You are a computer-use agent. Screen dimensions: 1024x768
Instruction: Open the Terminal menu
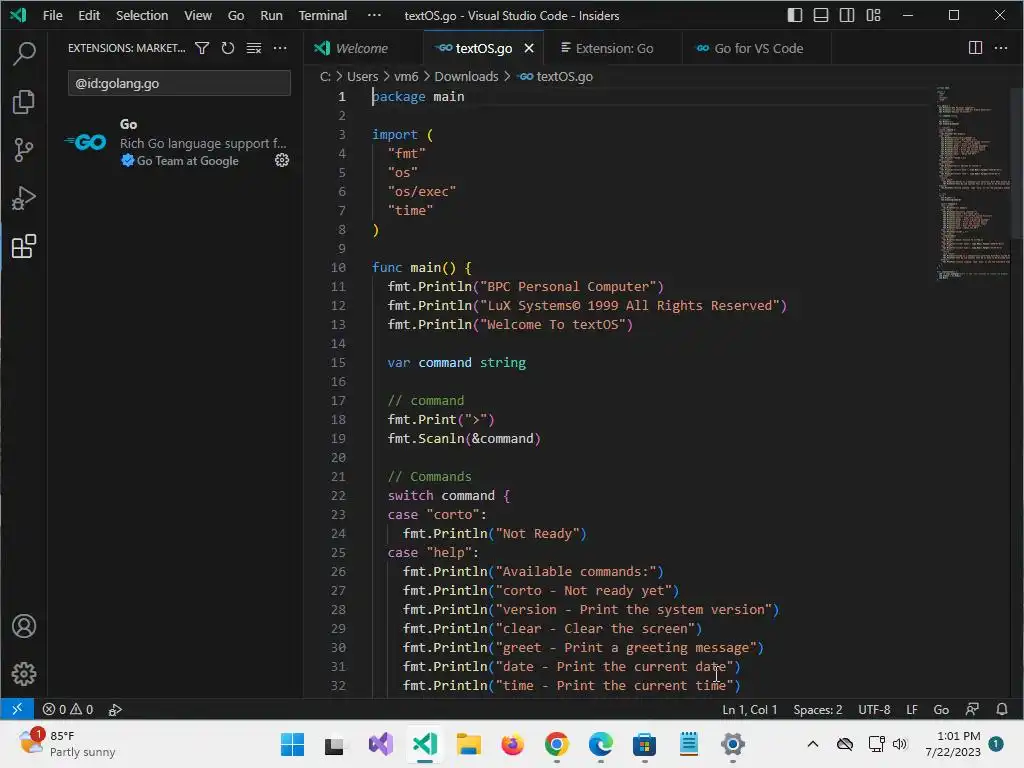point(323,15)
